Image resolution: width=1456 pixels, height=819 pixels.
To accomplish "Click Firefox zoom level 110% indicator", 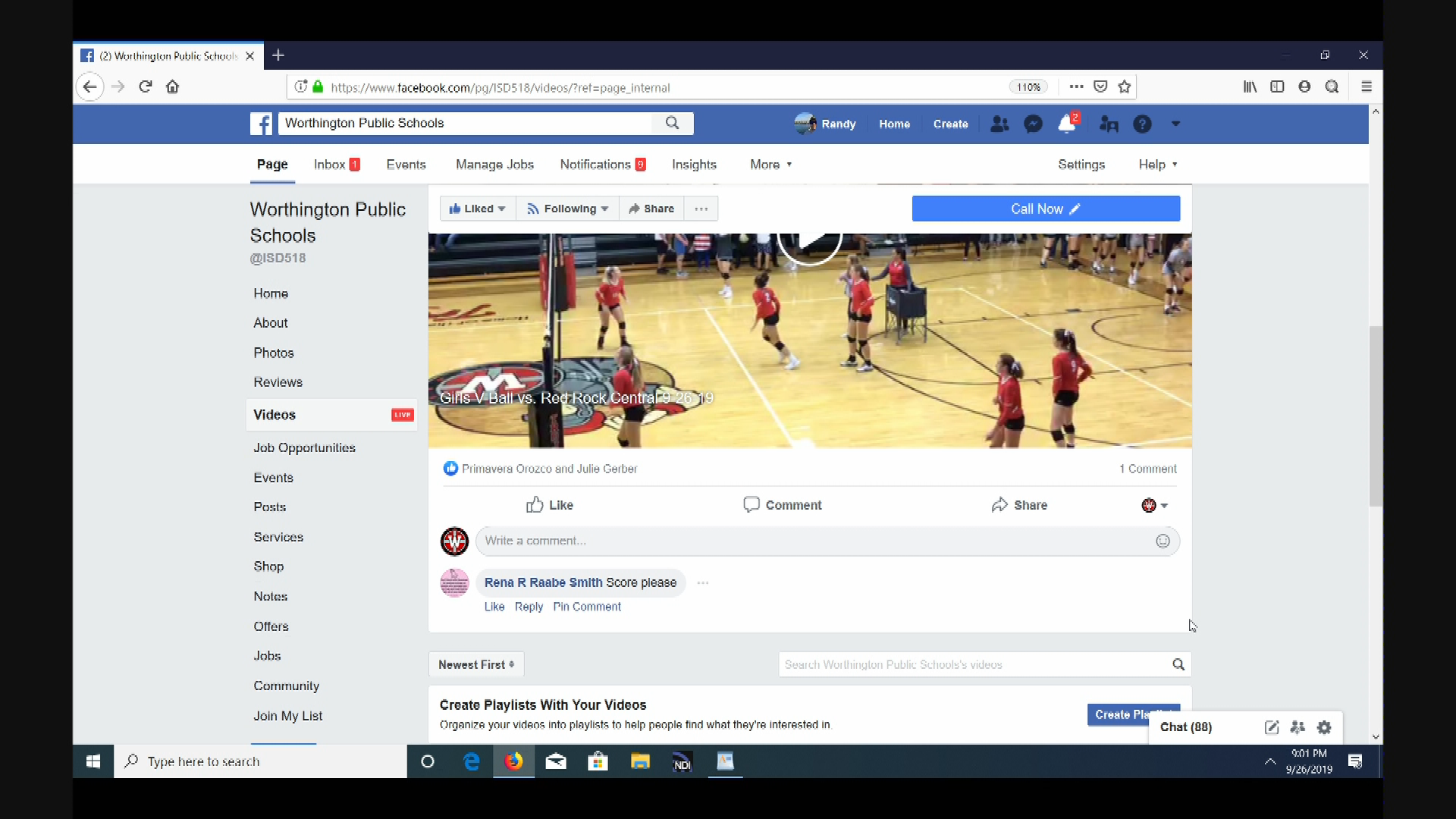I will coord(1028,87).
